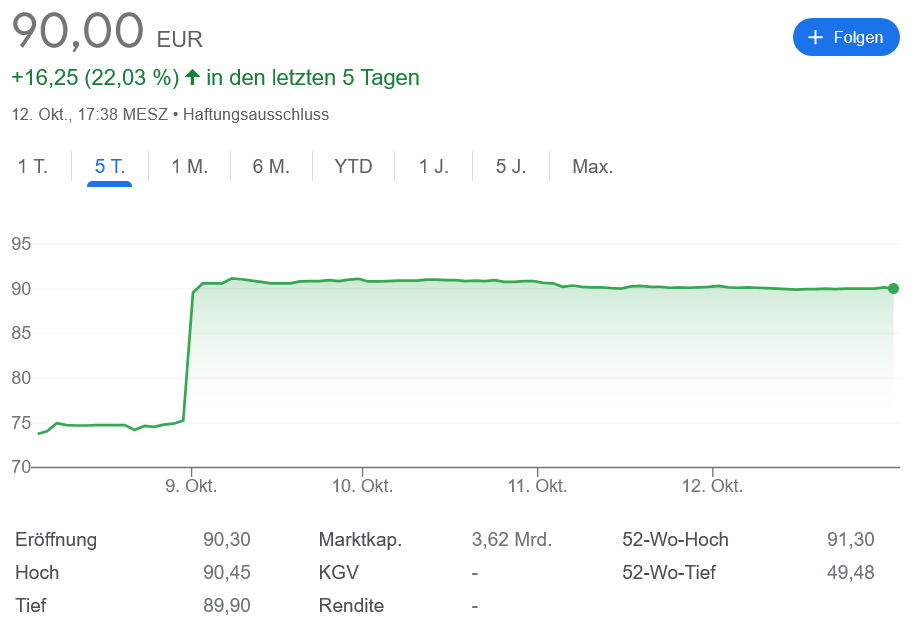Switch the chart to 1 J.
Screen dimensions: 914x625
434,167
